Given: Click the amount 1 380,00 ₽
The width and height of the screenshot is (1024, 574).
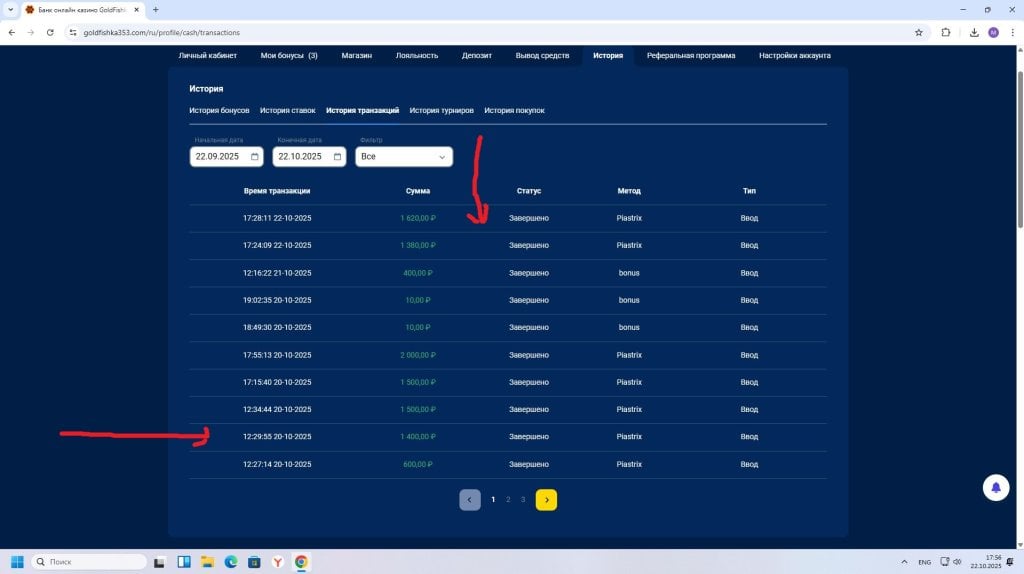Looking at the screenshot, I should [x=418, y=246].
